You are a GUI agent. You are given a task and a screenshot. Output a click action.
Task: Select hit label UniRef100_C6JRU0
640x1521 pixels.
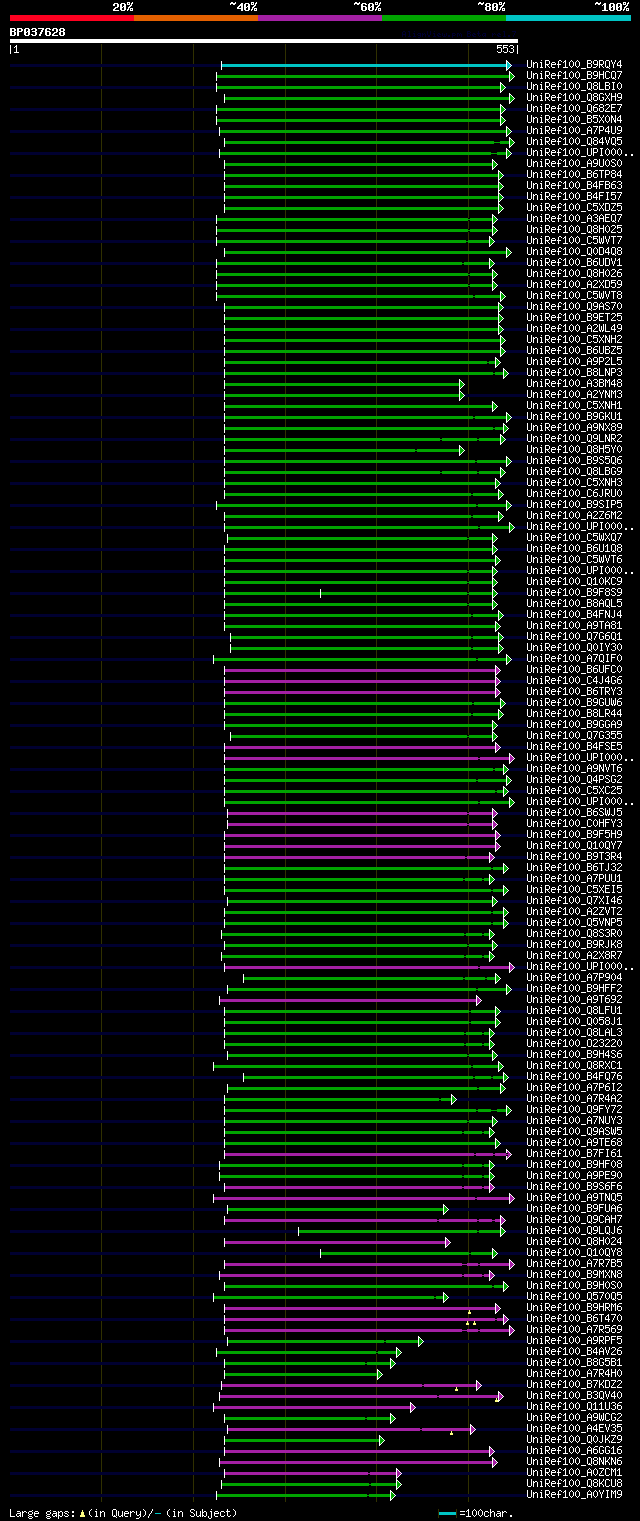(574, 493)
